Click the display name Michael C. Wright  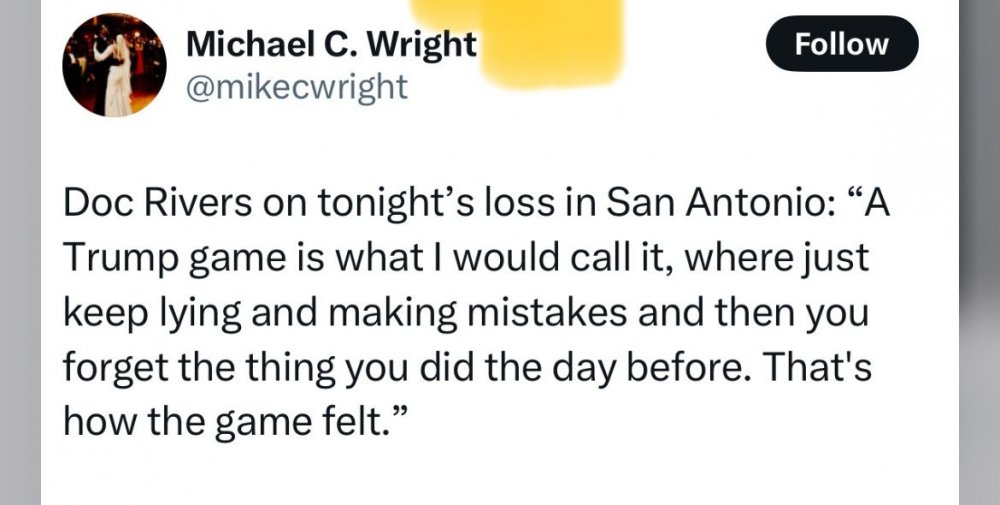click(x=331, y=44)
